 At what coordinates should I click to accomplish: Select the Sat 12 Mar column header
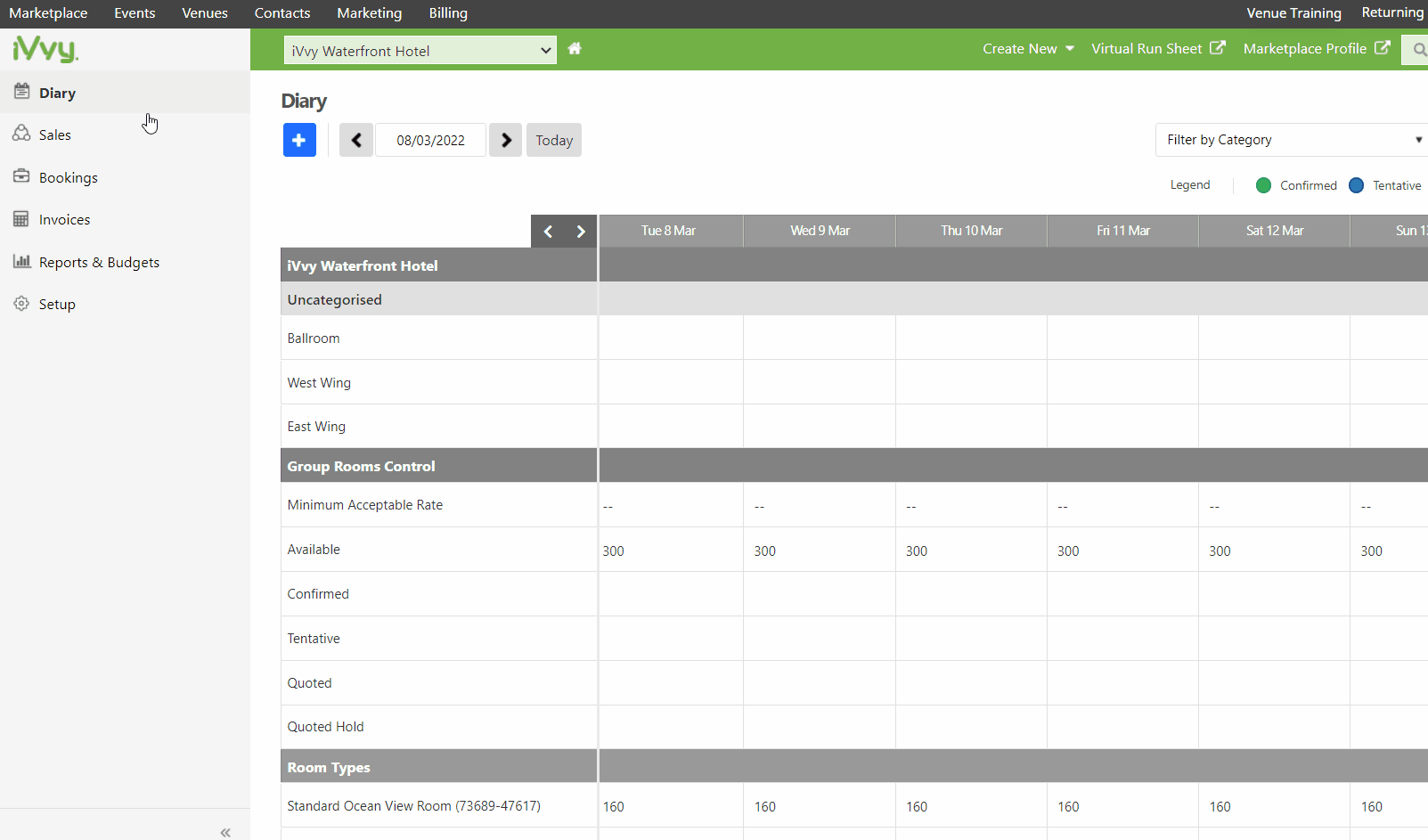point(1275,231)
